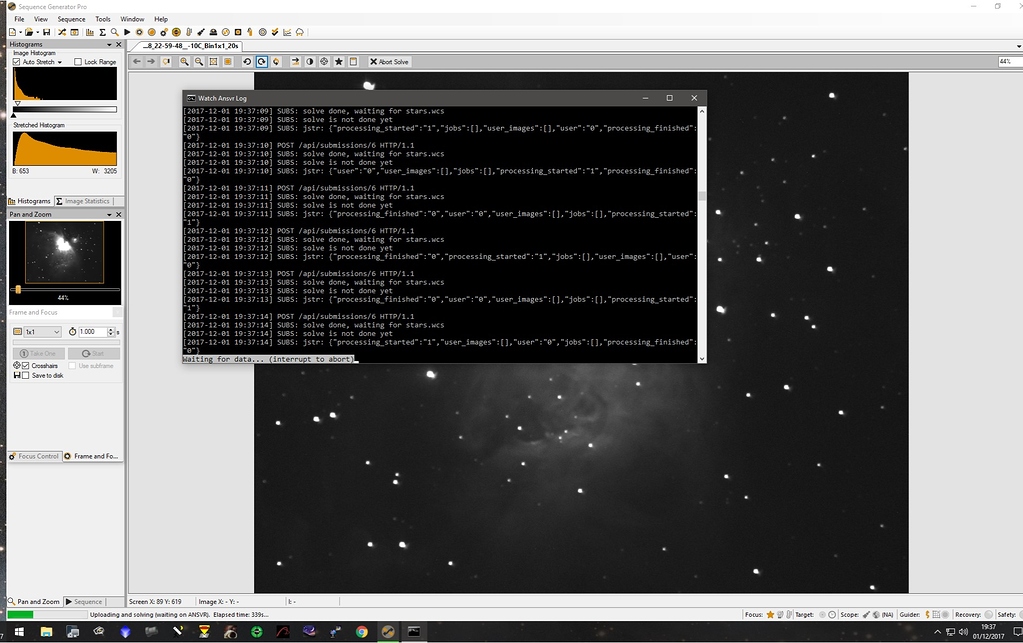Image resolution: width=1023 pixels, height=643 pixels.
Task: Click the navigate back arrow above the image
Action: (136, 61)
